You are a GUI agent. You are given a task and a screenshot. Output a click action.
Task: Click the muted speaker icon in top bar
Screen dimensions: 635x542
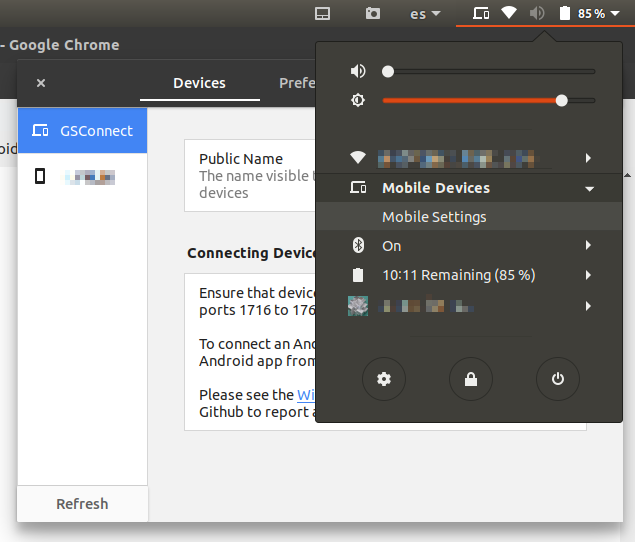tap(537, 14)
